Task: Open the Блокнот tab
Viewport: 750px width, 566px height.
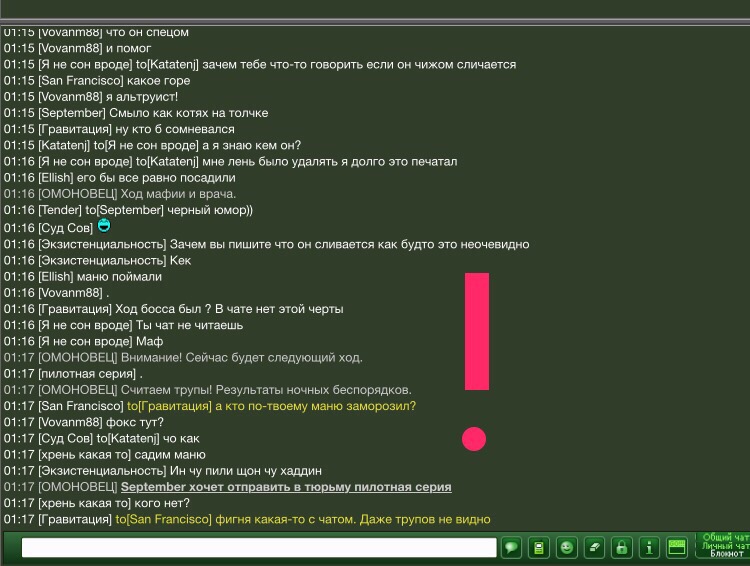Action: point(726,554)
